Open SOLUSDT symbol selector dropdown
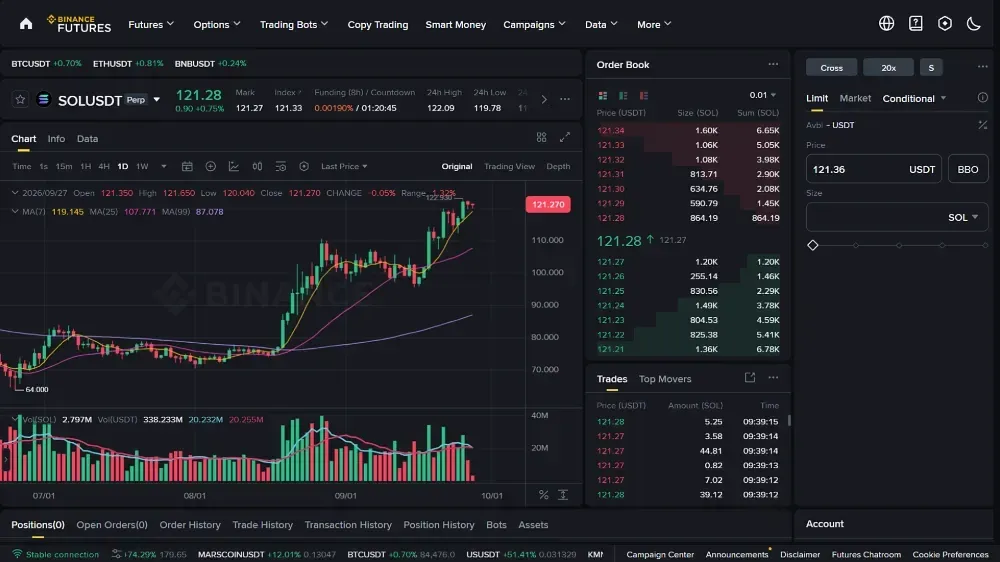The image size is (1000, 562). (x=156, y=100)
